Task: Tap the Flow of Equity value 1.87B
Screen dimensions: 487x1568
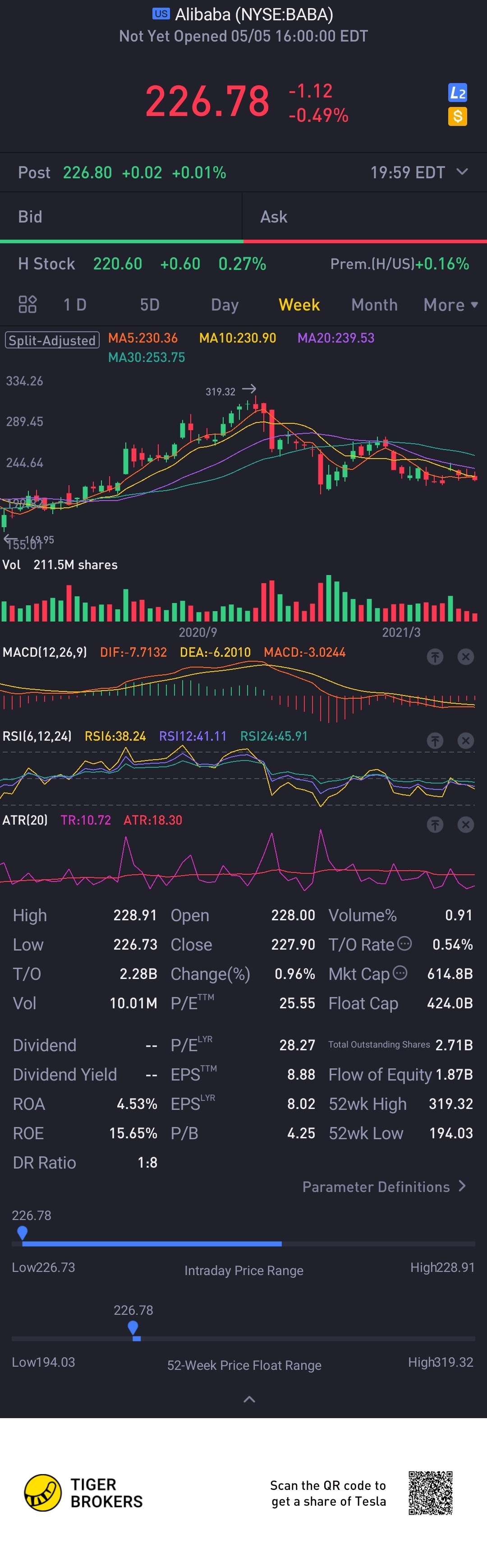Action: pyautogui.click(x=454, y=1074)
